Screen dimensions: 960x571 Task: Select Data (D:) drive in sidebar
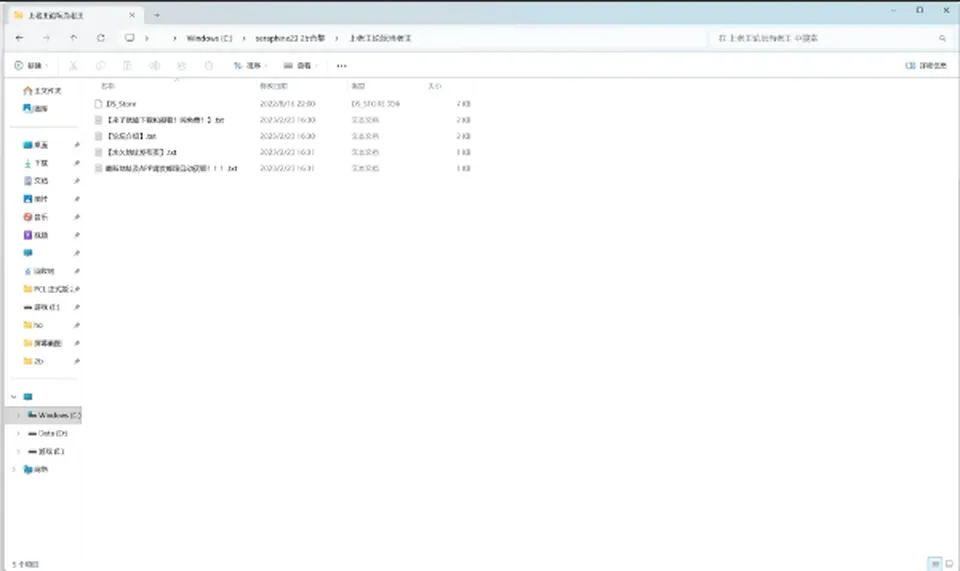(48, 433)
